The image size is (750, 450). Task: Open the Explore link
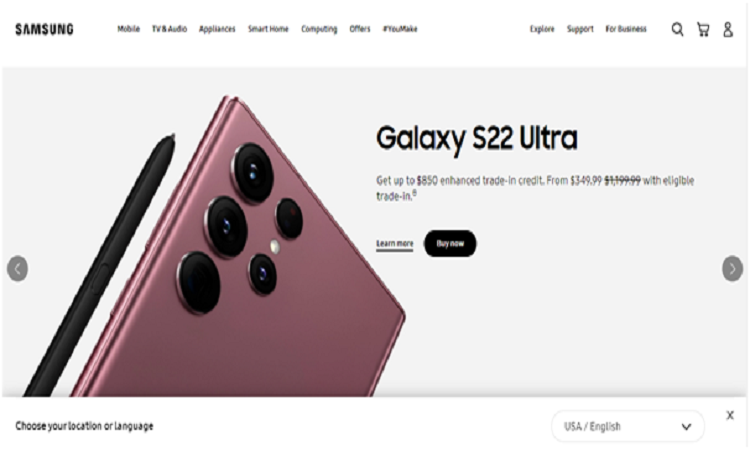pos(542,29)
